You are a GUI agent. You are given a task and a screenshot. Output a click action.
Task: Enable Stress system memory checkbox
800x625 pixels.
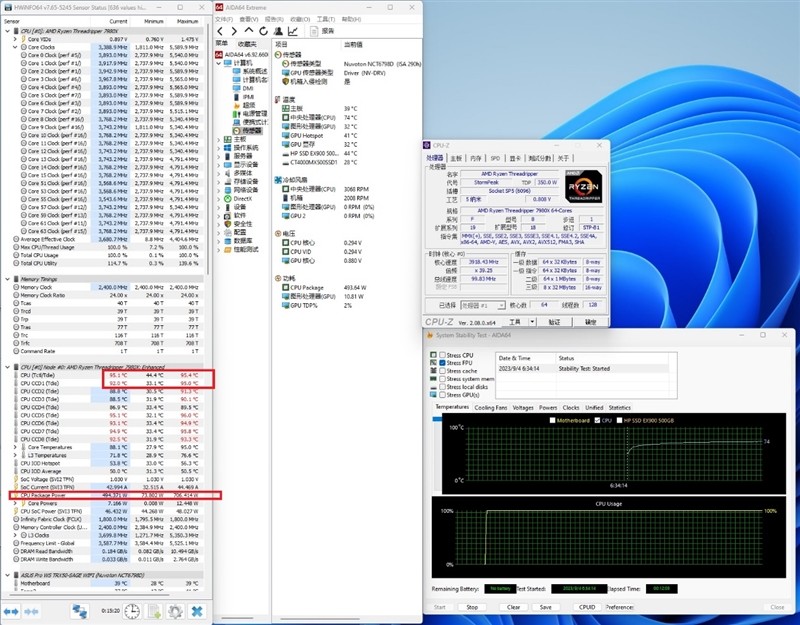(x=442, y=379)
